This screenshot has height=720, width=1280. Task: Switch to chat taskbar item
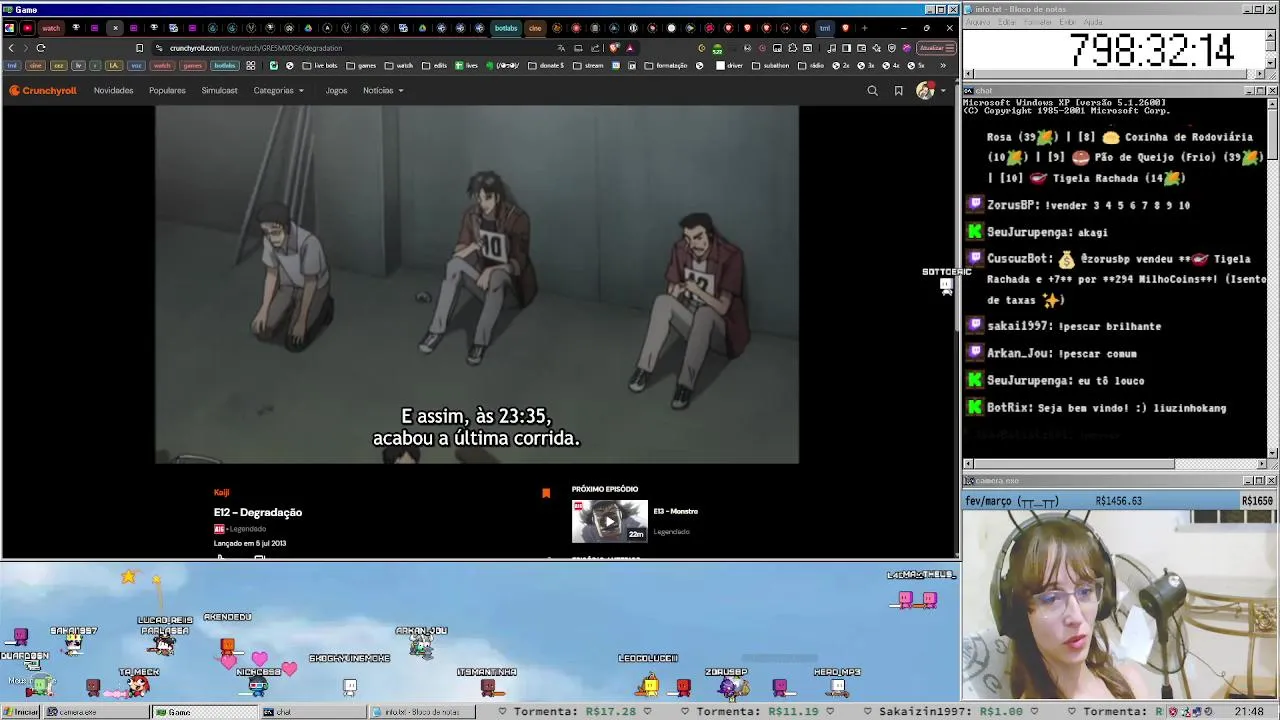312,712
